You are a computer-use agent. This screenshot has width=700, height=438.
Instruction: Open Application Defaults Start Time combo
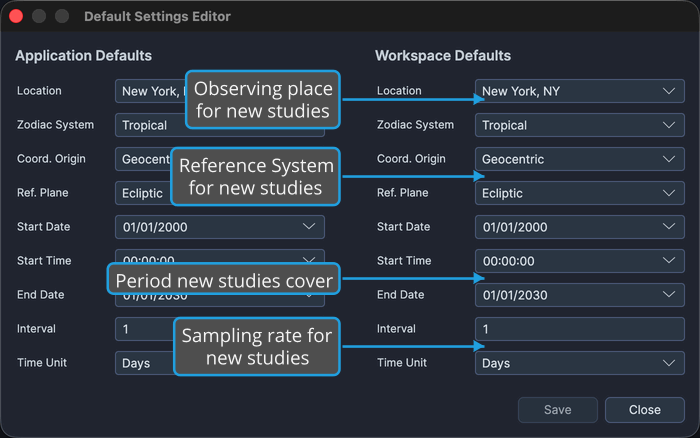pos(220,256)
